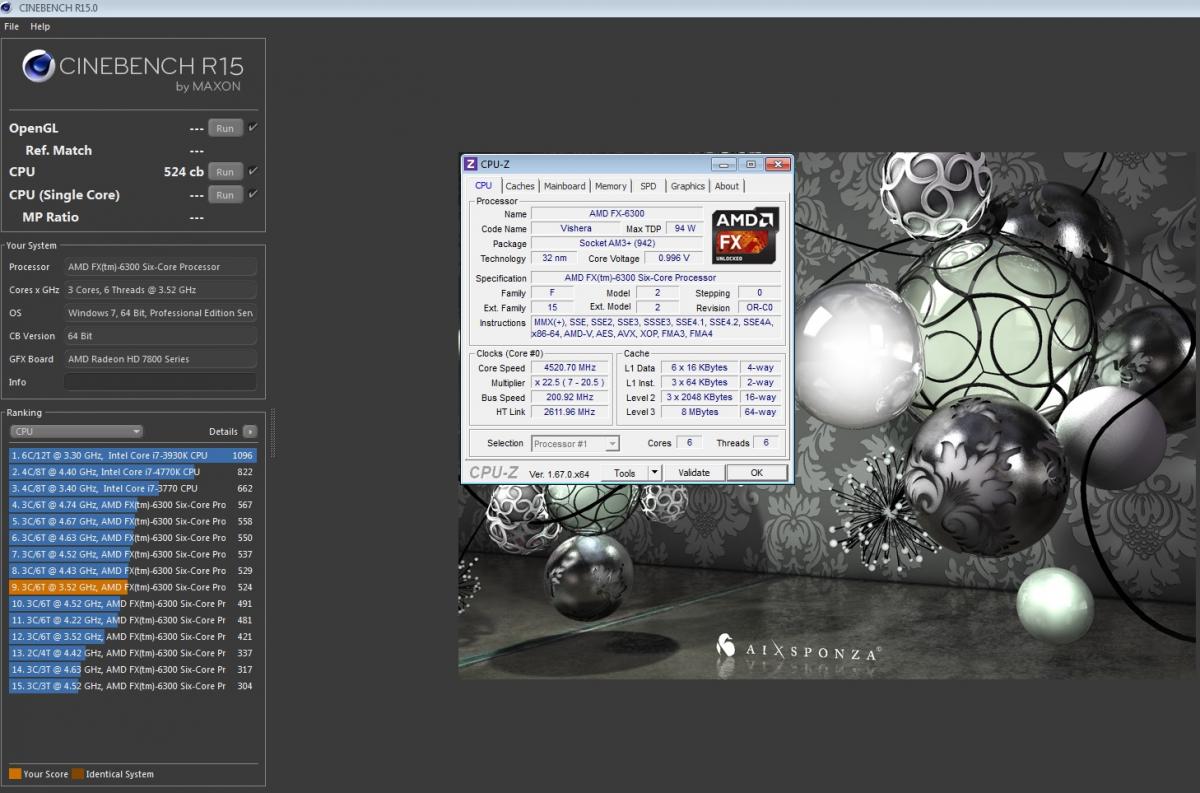Click the CB Version 64 Bit field

tap(160, 336)
